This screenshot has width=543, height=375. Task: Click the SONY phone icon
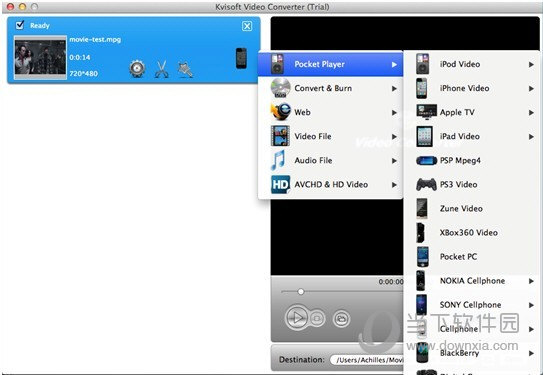pos(422,305)
